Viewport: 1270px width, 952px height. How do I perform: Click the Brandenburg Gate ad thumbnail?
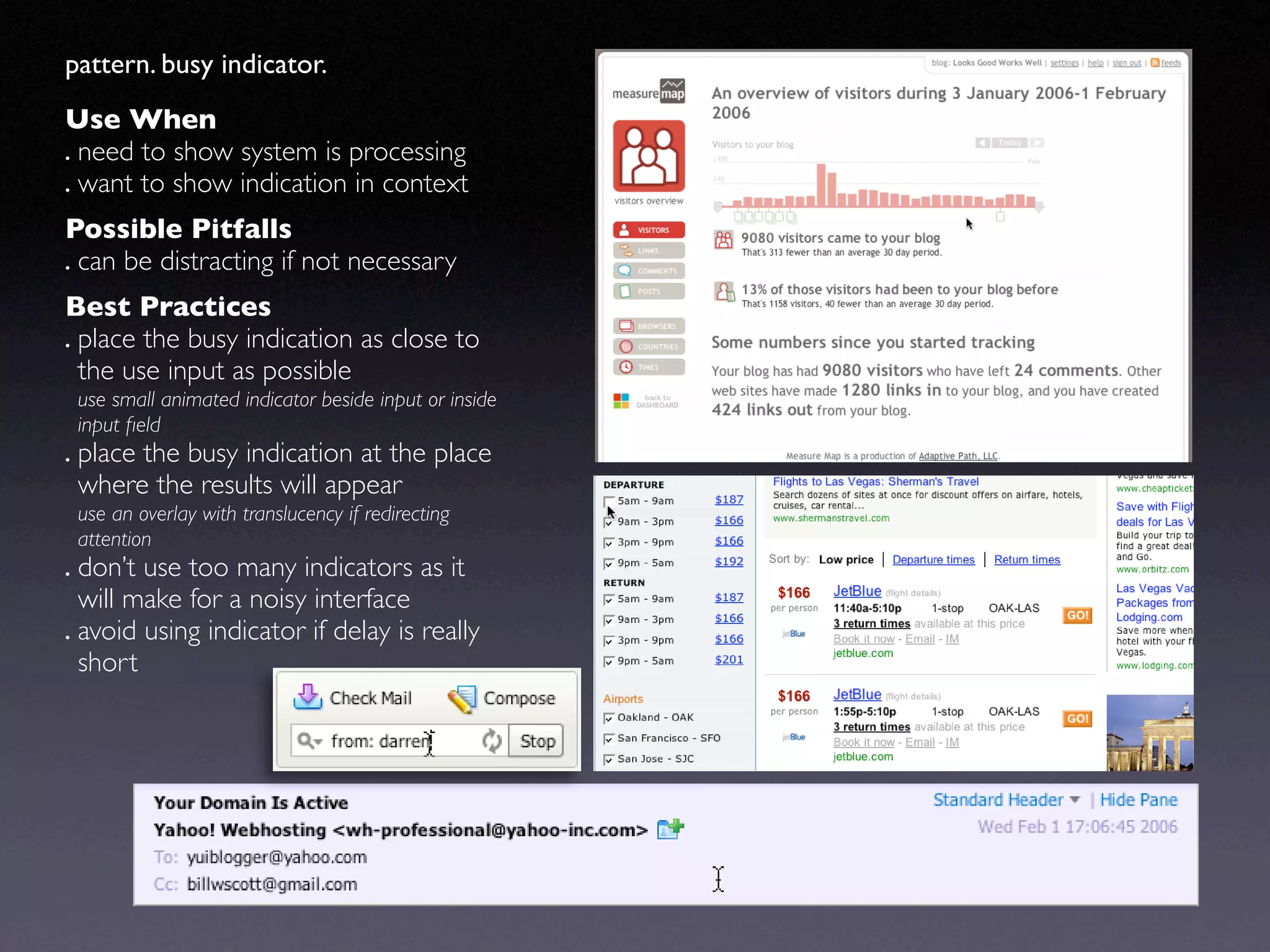1150,733
